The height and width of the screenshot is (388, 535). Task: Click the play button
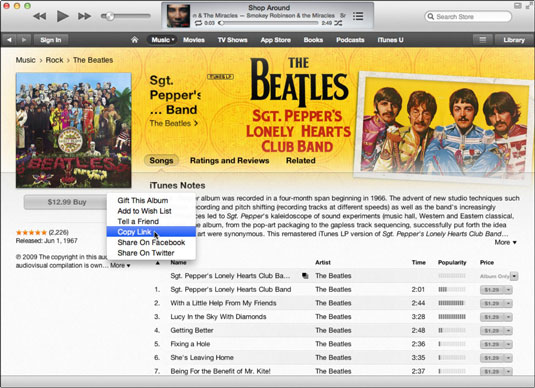point(62,16)
